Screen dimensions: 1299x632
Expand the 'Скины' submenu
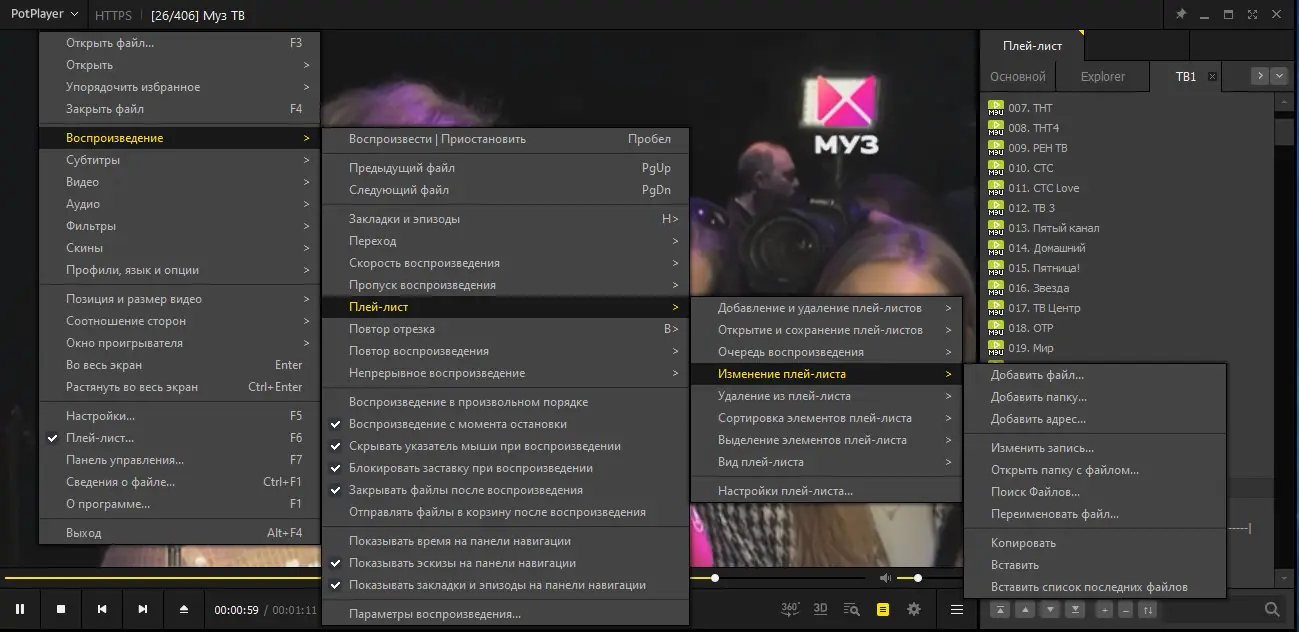point(180,248)
